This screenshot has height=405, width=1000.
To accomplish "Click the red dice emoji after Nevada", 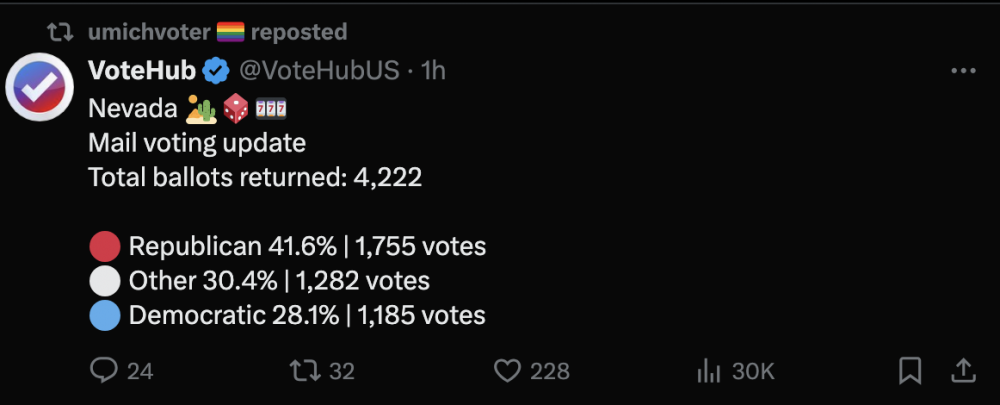I will point(237,107).
